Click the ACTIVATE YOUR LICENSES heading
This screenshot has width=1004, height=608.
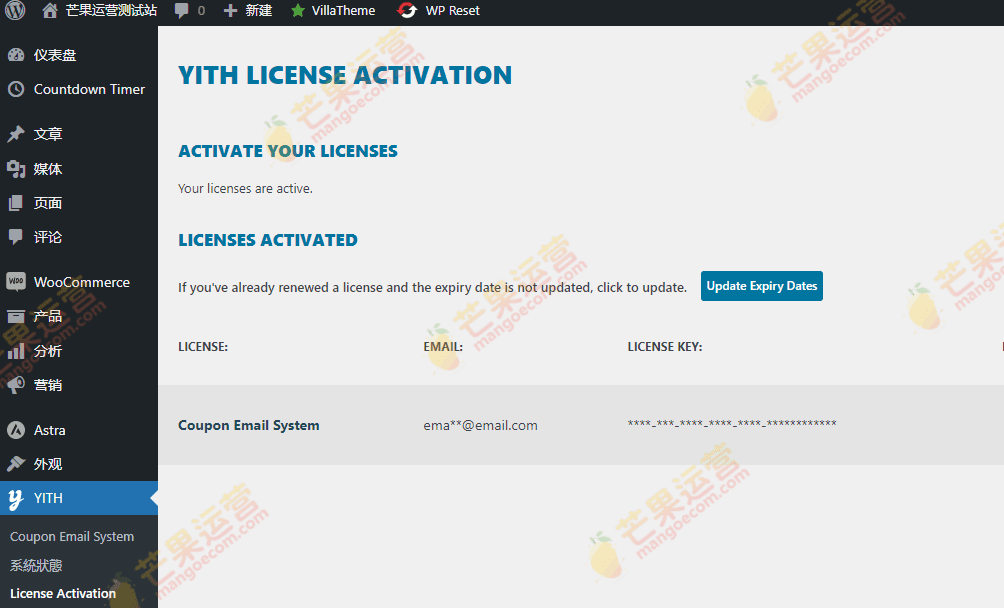pos(287,151)
